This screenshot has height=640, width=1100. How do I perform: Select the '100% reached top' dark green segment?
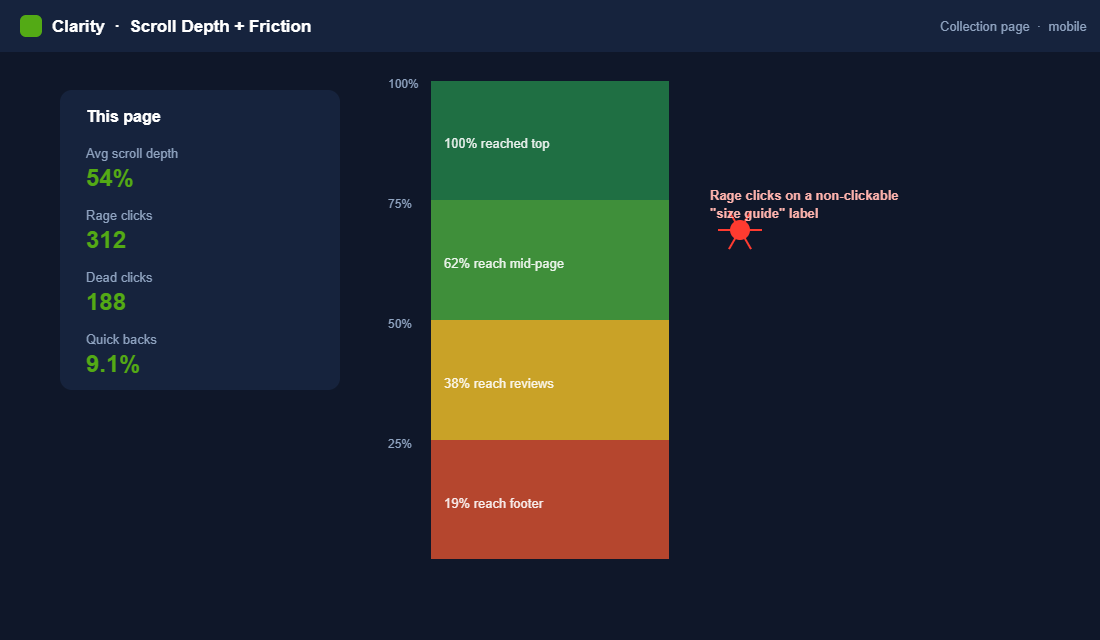coord(549,140)
